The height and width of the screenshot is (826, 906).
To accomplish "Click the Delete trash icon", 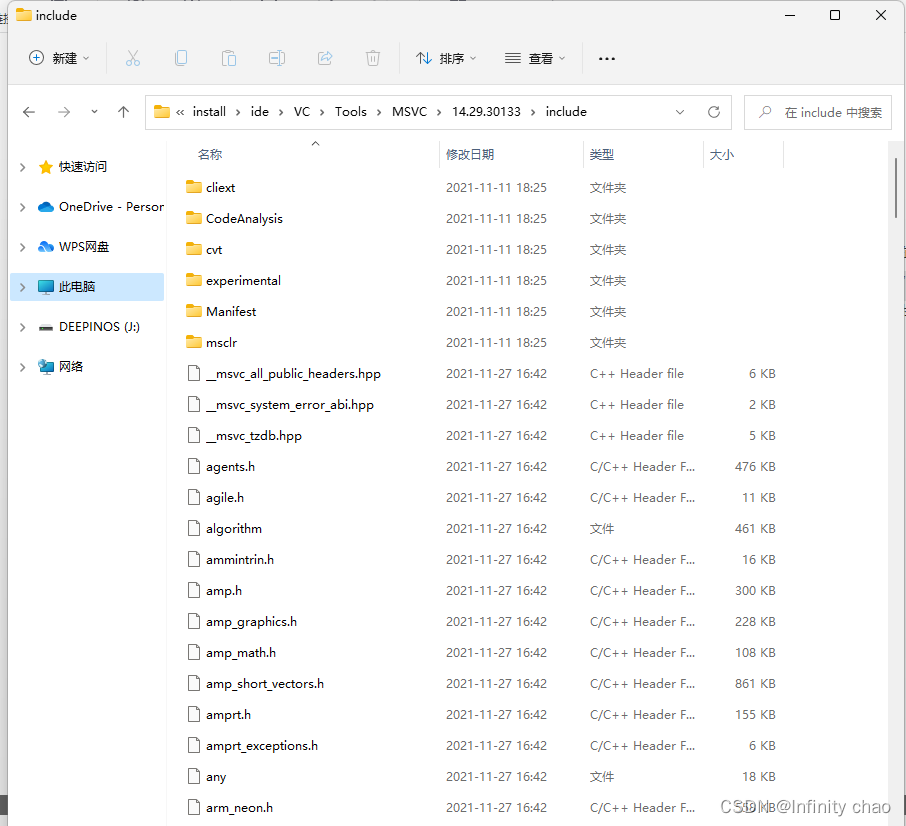I will click(373, 58).
